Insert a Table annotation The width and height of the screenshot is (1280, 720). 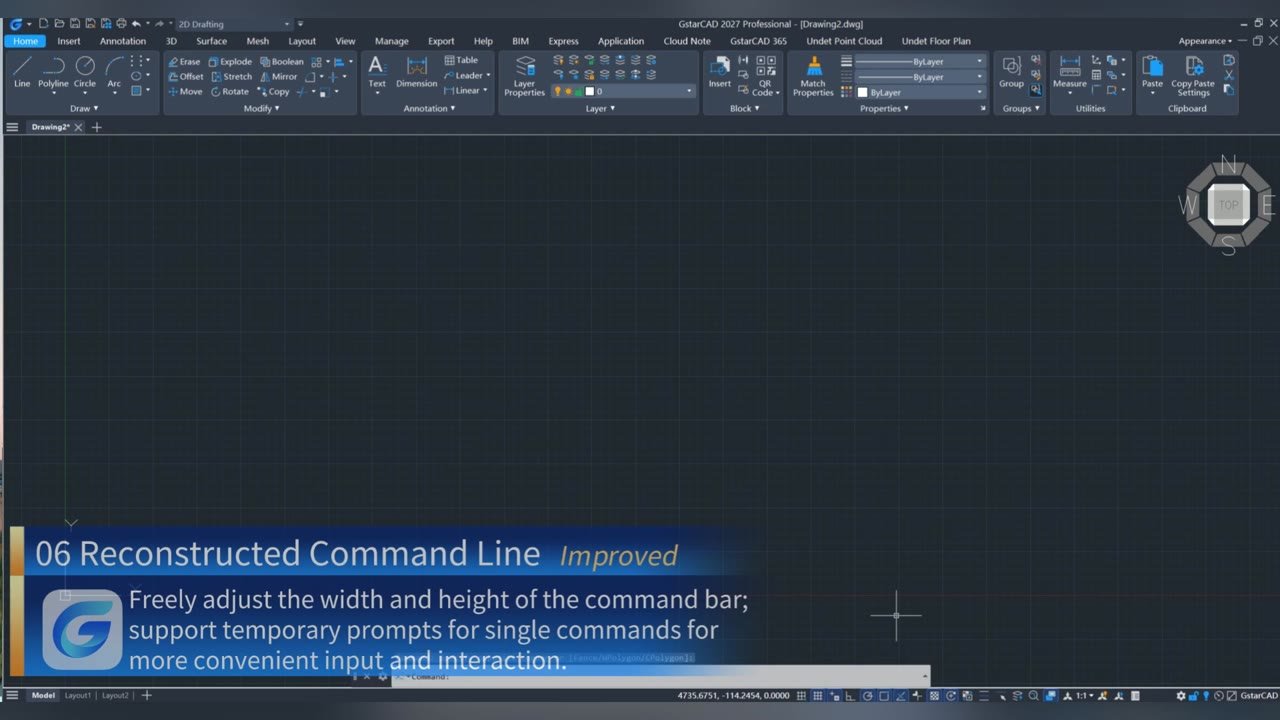pyautogui.click(x=461, y=60)
